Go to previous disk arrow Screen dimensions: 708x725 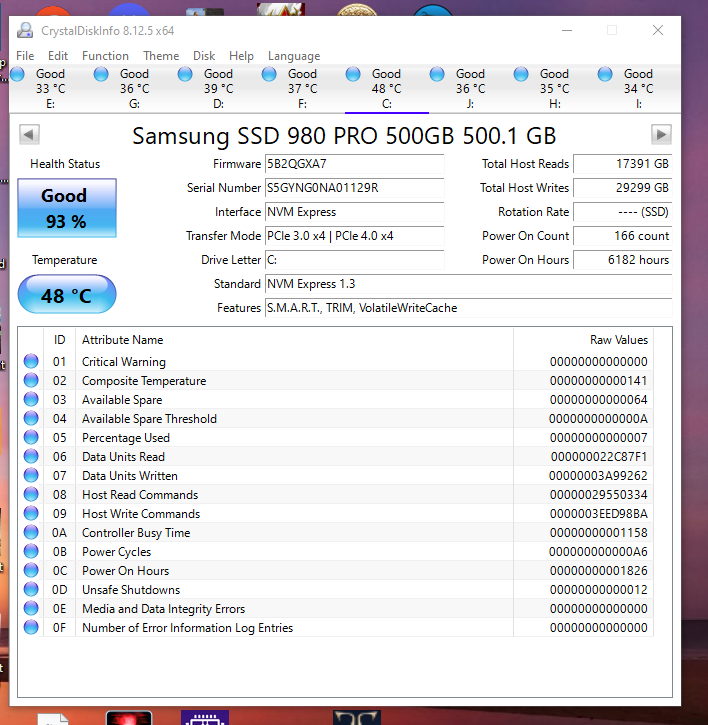29,135
